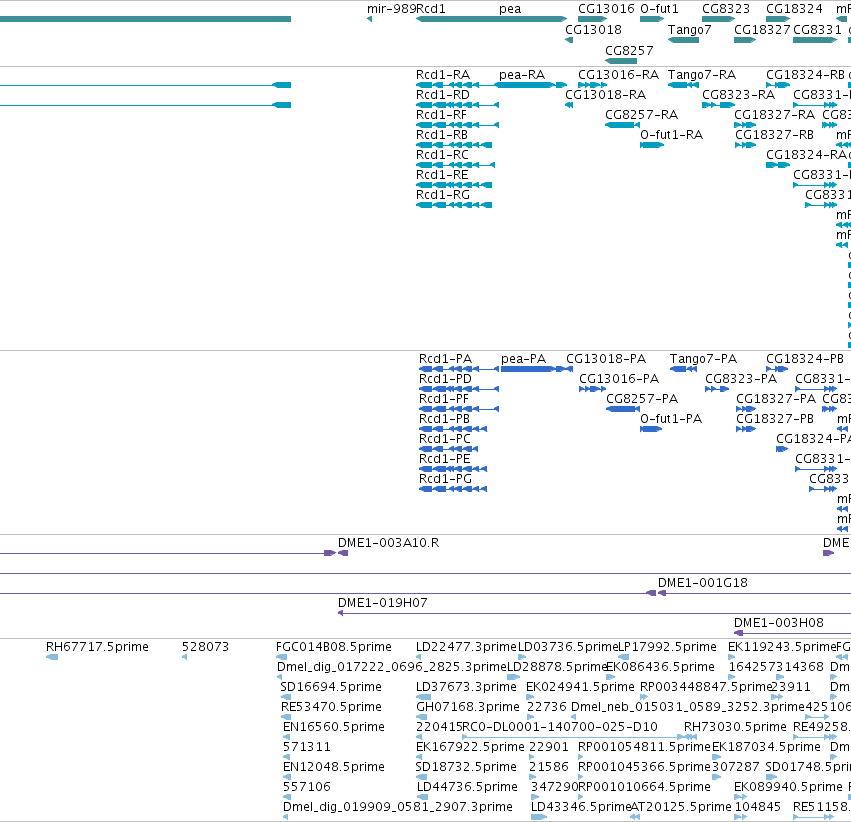Click transcript label Rcd1-RE

[x=442, y=175]
